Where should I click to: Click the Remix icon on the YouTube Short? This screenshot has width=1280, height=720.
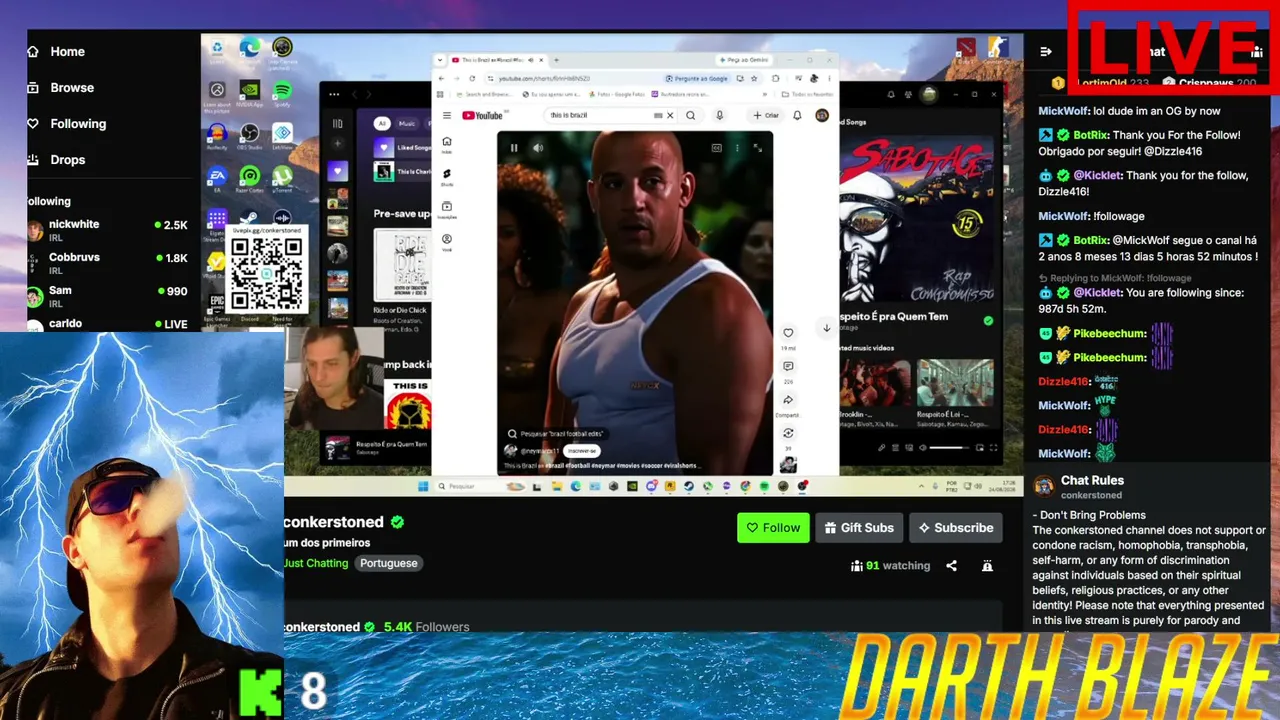click(788, 433)
